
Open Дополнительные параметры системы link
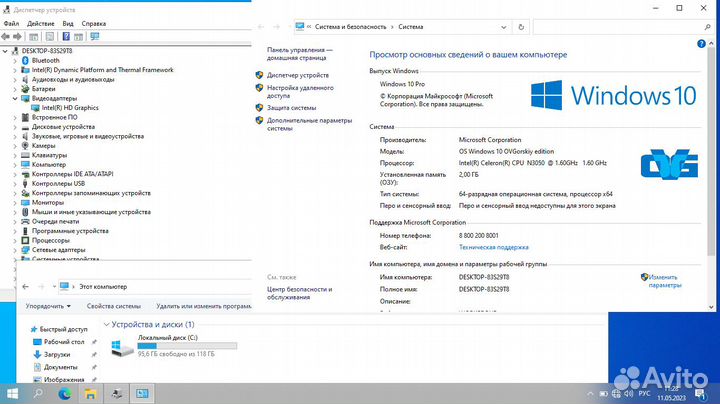point(309,124)
